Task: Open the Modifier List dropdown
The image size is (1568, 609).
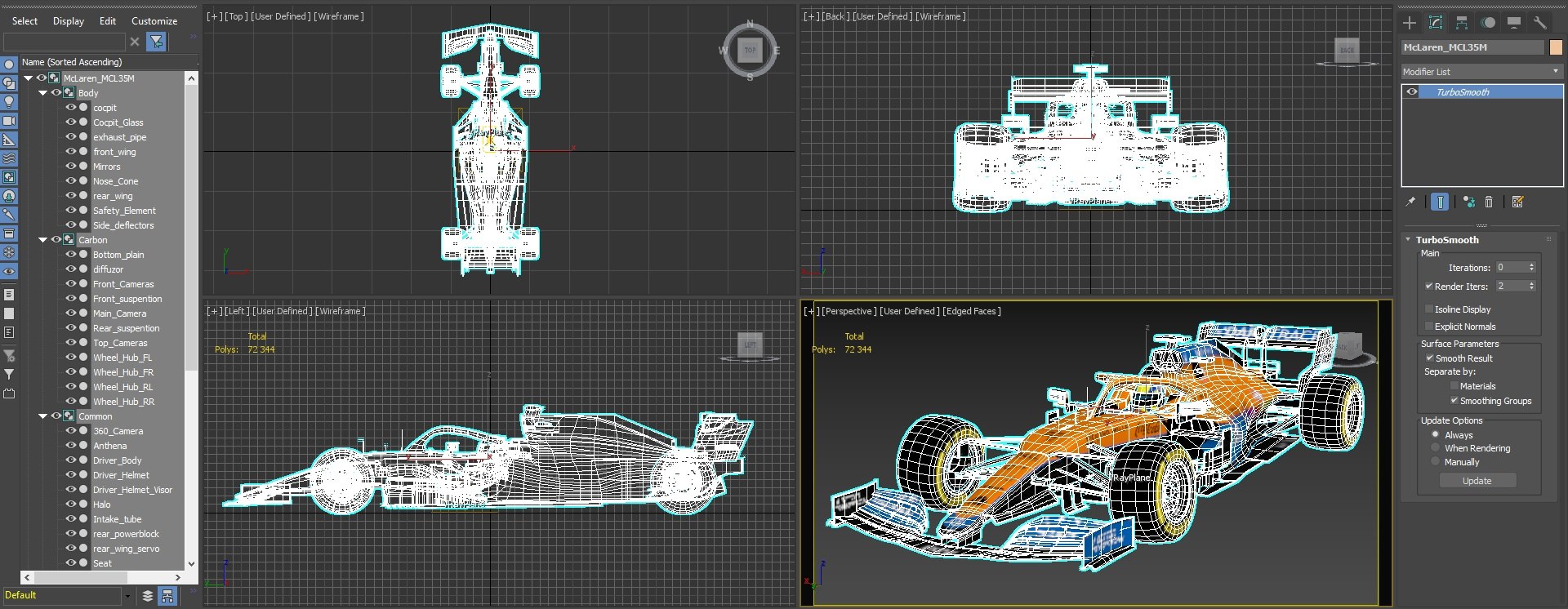Action: (1481, 72)
